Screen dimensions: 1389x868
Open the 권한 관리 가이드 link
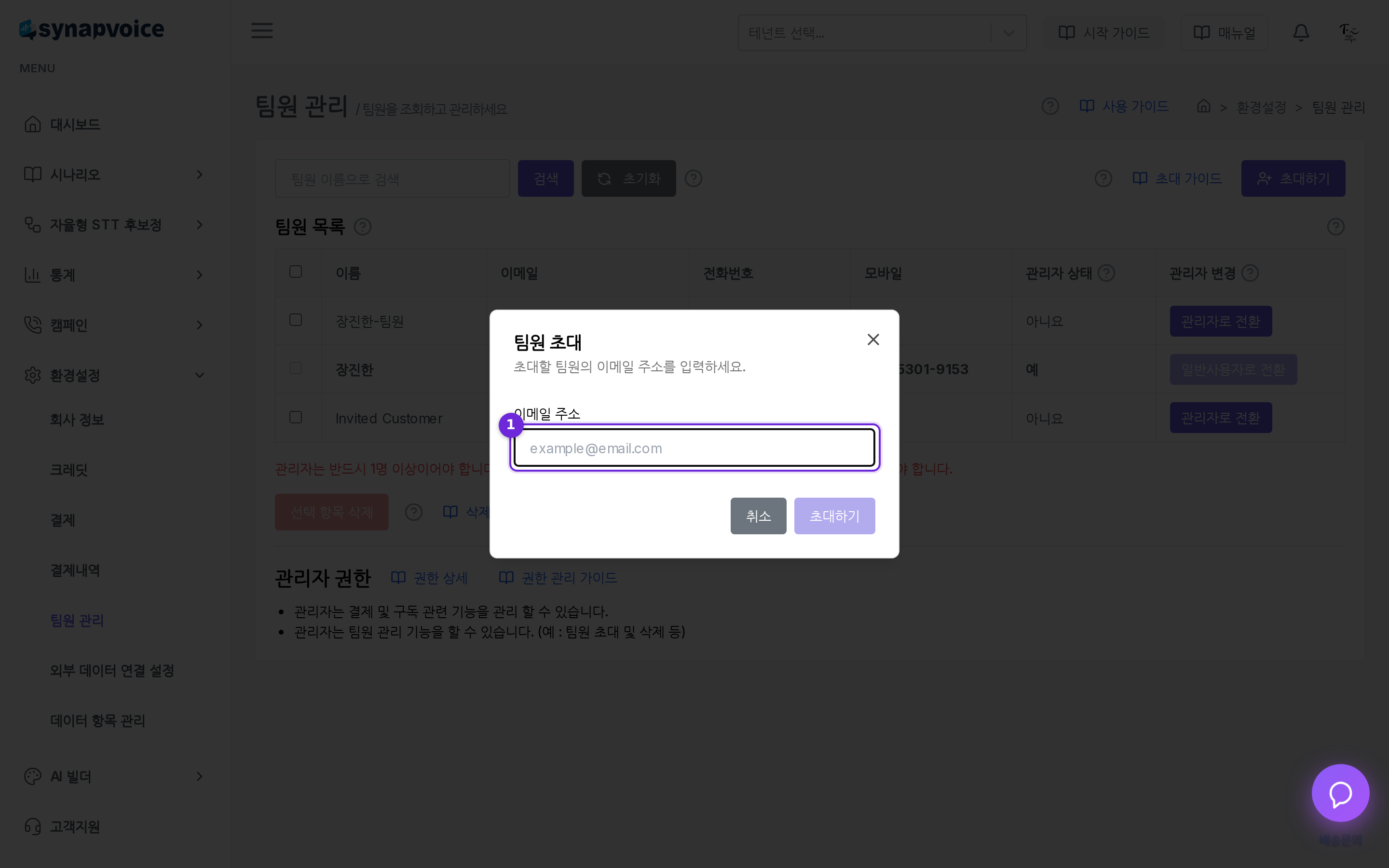click(x=558, y=578)
